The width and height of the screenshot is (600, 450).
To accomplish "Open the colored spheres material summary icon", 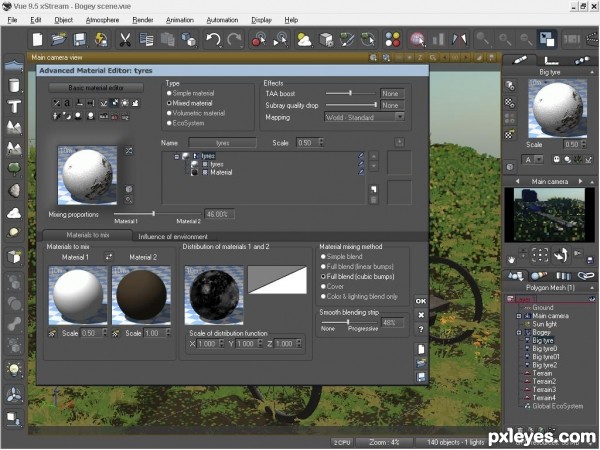I will click(x=393, y=39).
